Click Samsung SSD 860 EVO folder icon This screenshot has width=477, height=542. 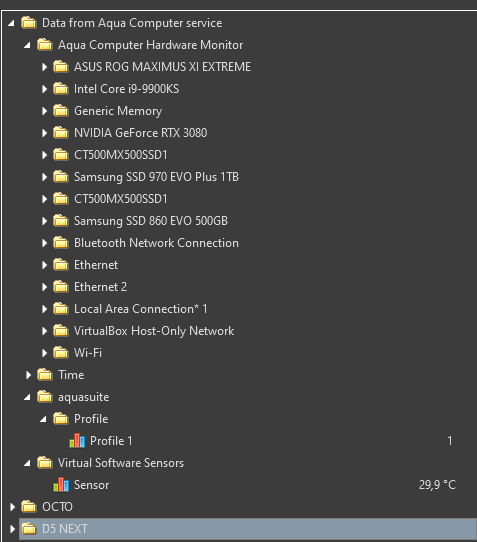coord(61,221)
